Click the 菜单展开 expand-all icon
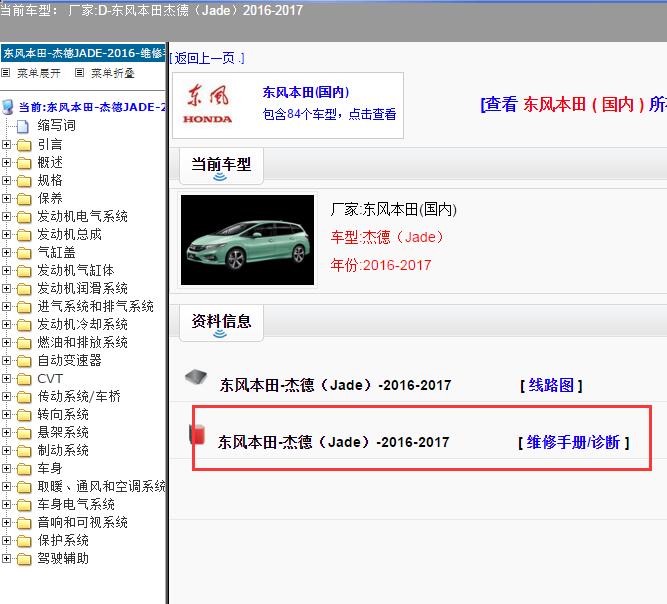The height and width of the screenshot is (604, 667). (6, 73)
